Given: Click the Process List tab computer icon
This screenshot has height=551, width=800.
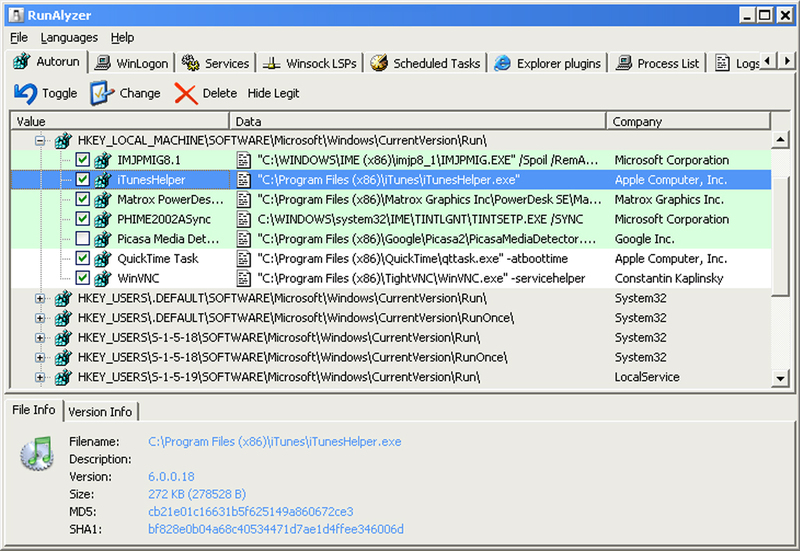Looking at the screenshot, I should pos(623,63).
